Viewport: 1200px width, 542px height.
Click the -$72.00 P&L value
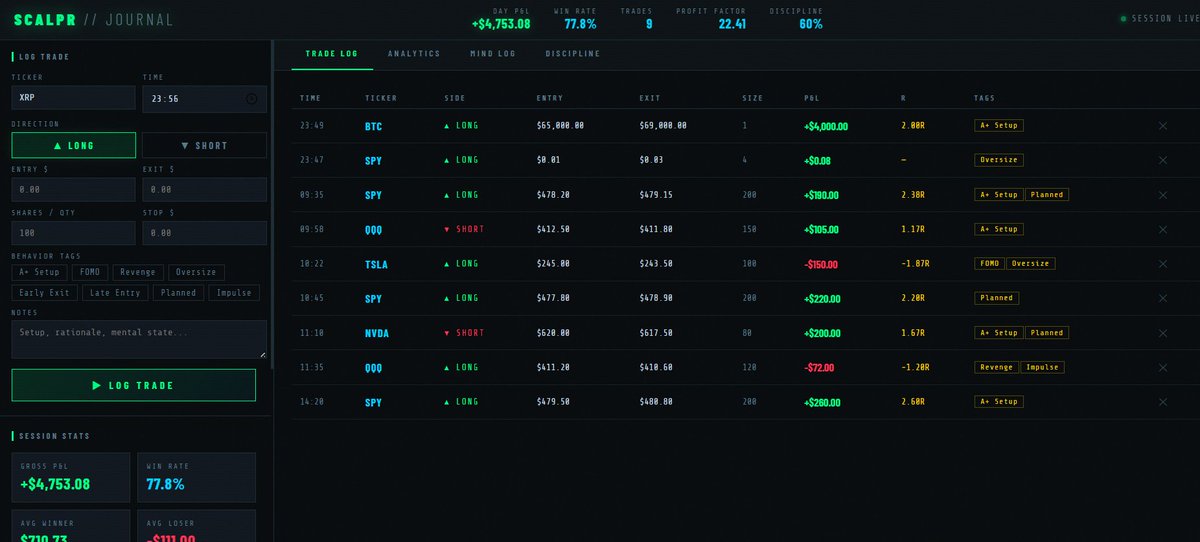pos(818,367)
